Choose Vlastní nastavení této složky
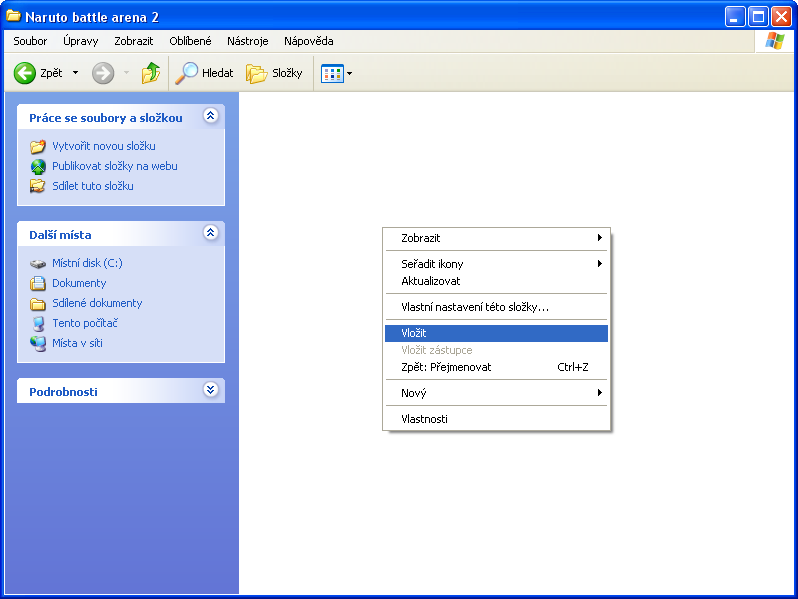Viewport: 798px width, 599px height. (497, 307)
